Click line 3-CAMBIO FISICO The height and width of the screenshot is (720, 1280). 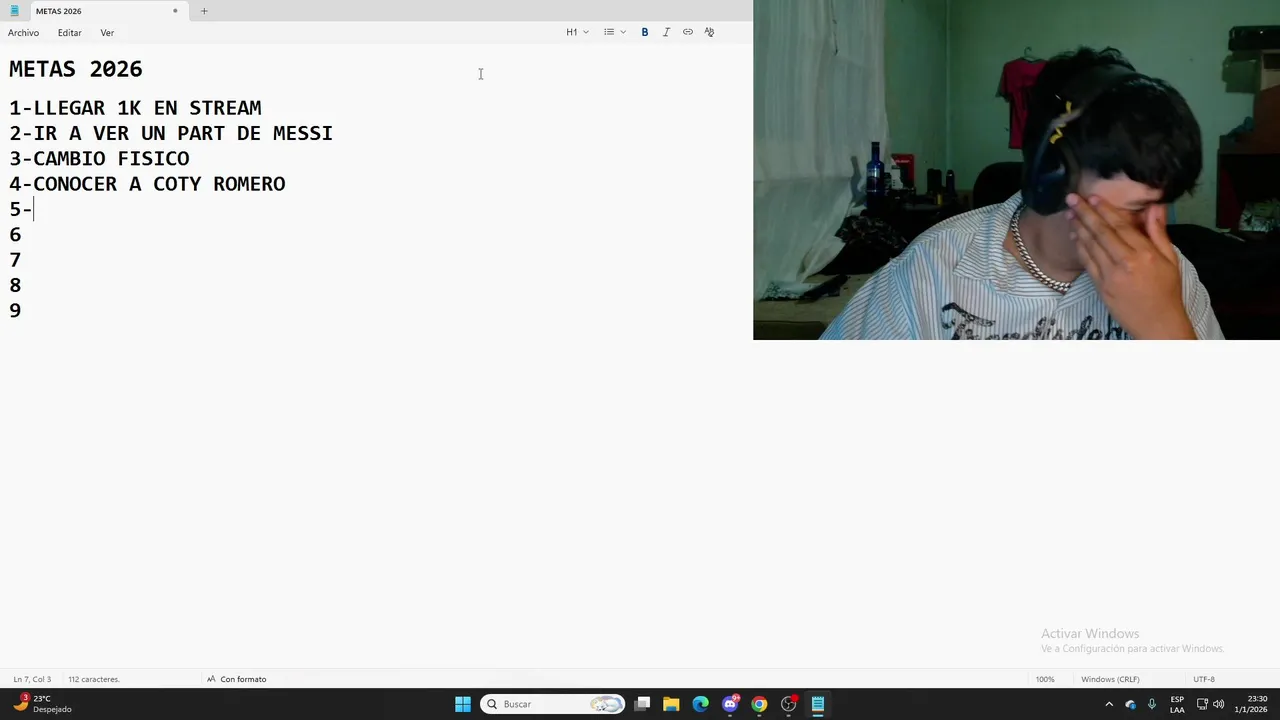pos(99,158)
